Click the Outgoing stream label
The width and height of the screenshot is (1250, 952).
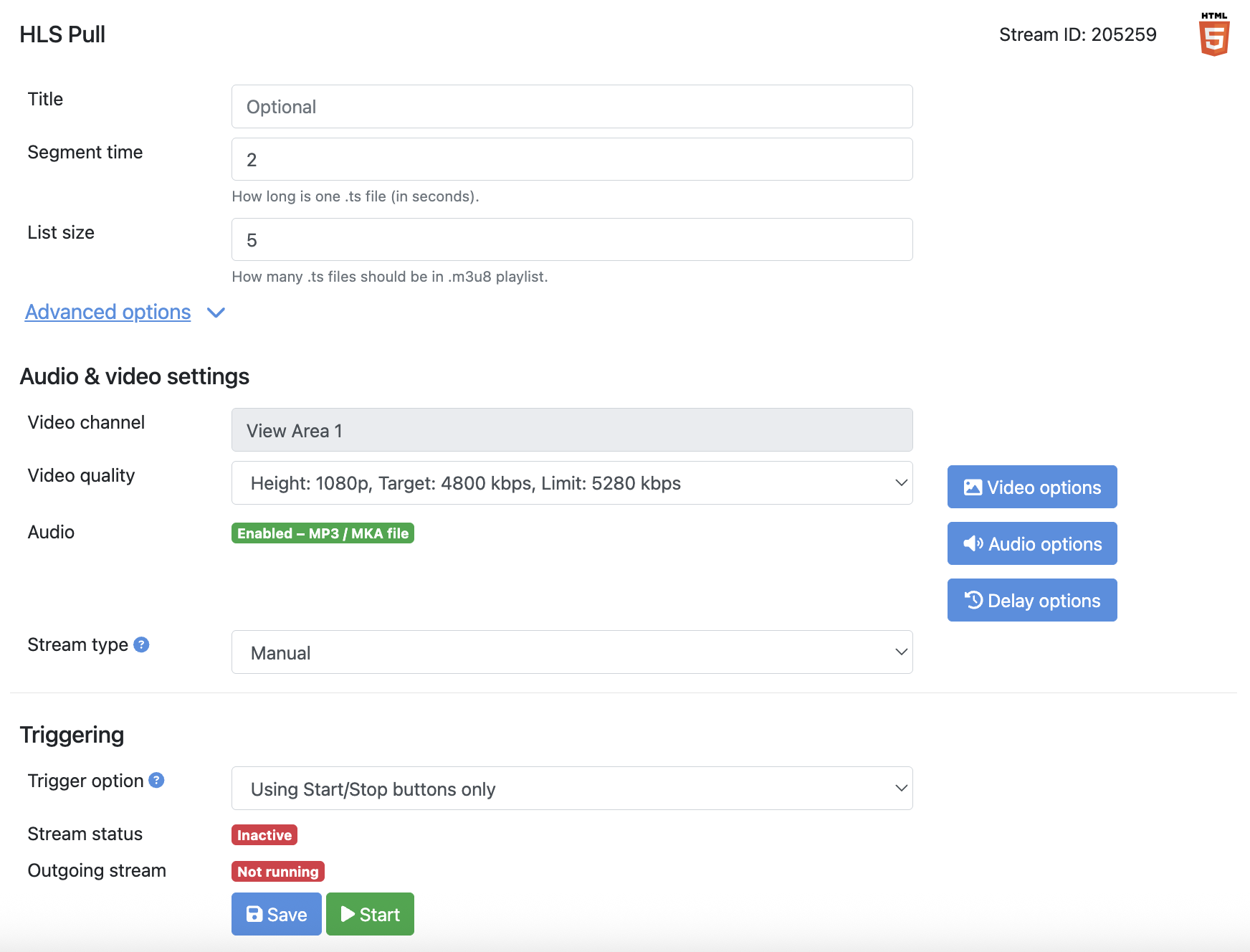coord(97,870)
